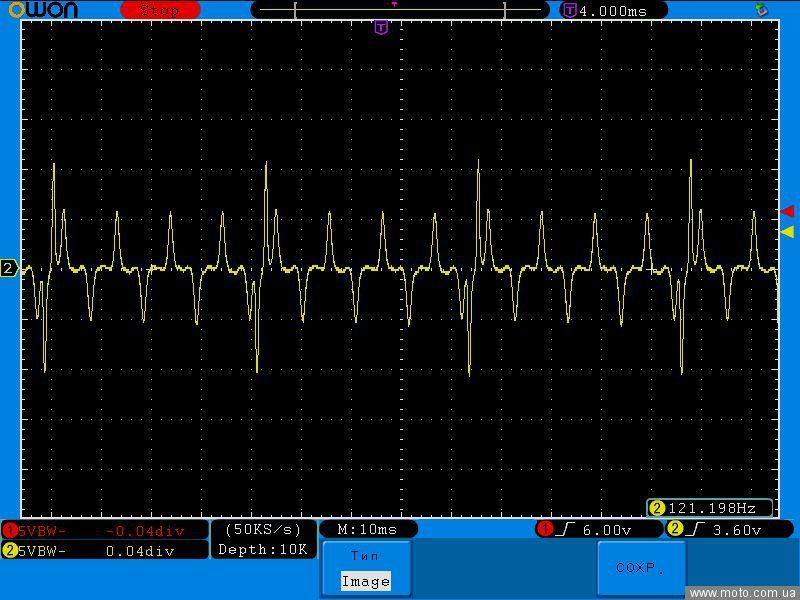Image resolution: width=800 pixels, height=600 pixels.
Task: Click the purple T icon beside 4.000ms
Action: tap(569, 10)
